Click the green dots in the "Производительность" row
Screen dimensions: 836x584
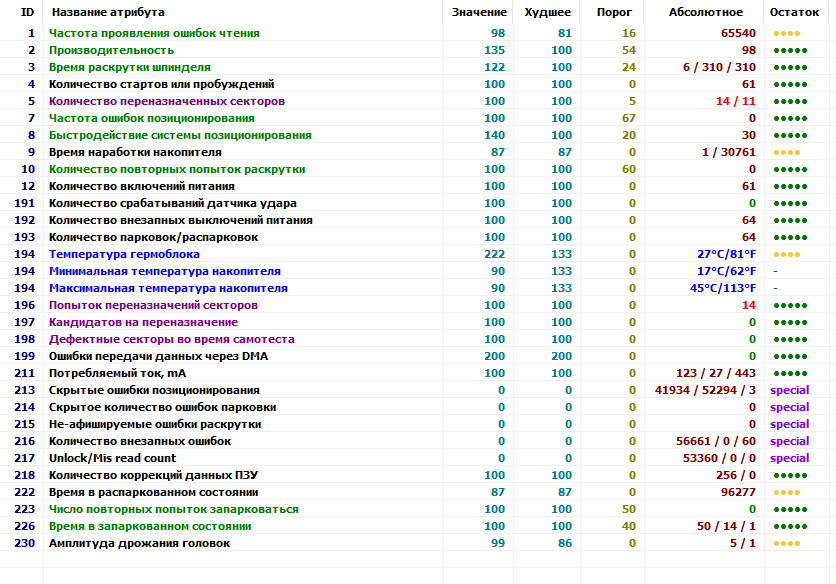[x=789, y=51]
